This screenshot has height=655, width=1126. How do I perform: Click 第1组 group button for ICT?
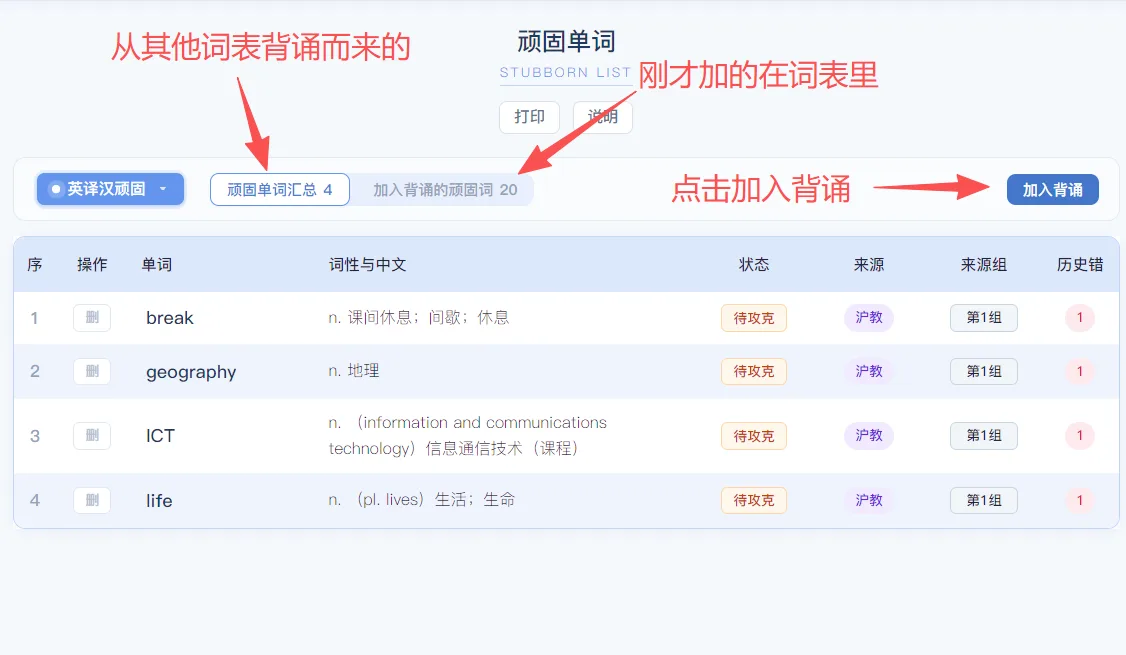tap(984, 435)
